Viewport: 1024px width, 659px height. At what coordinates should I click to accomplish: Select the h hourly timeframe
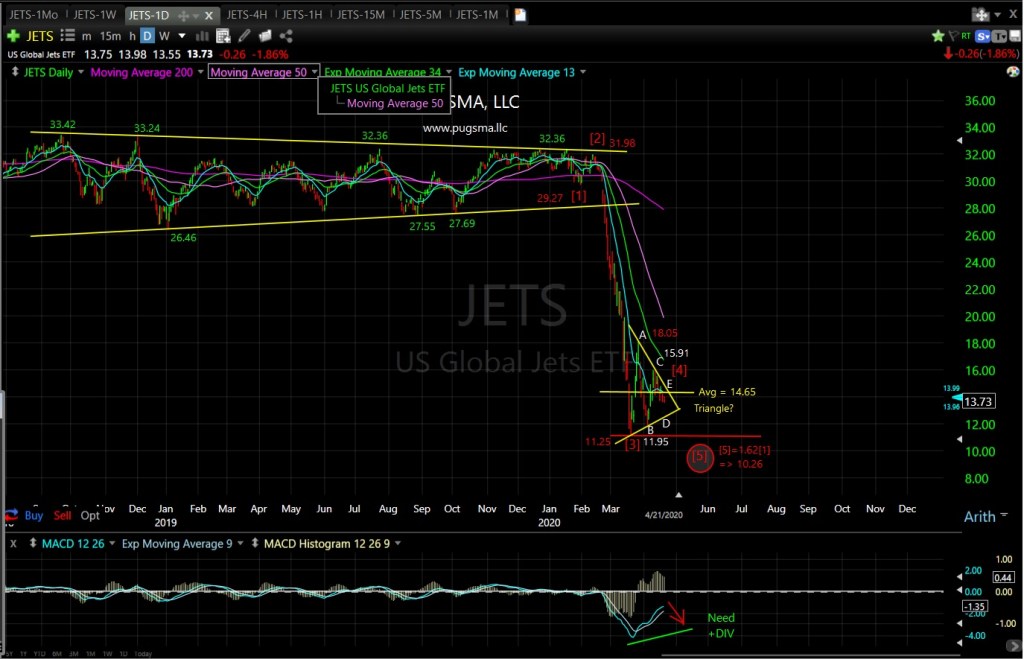132,36
